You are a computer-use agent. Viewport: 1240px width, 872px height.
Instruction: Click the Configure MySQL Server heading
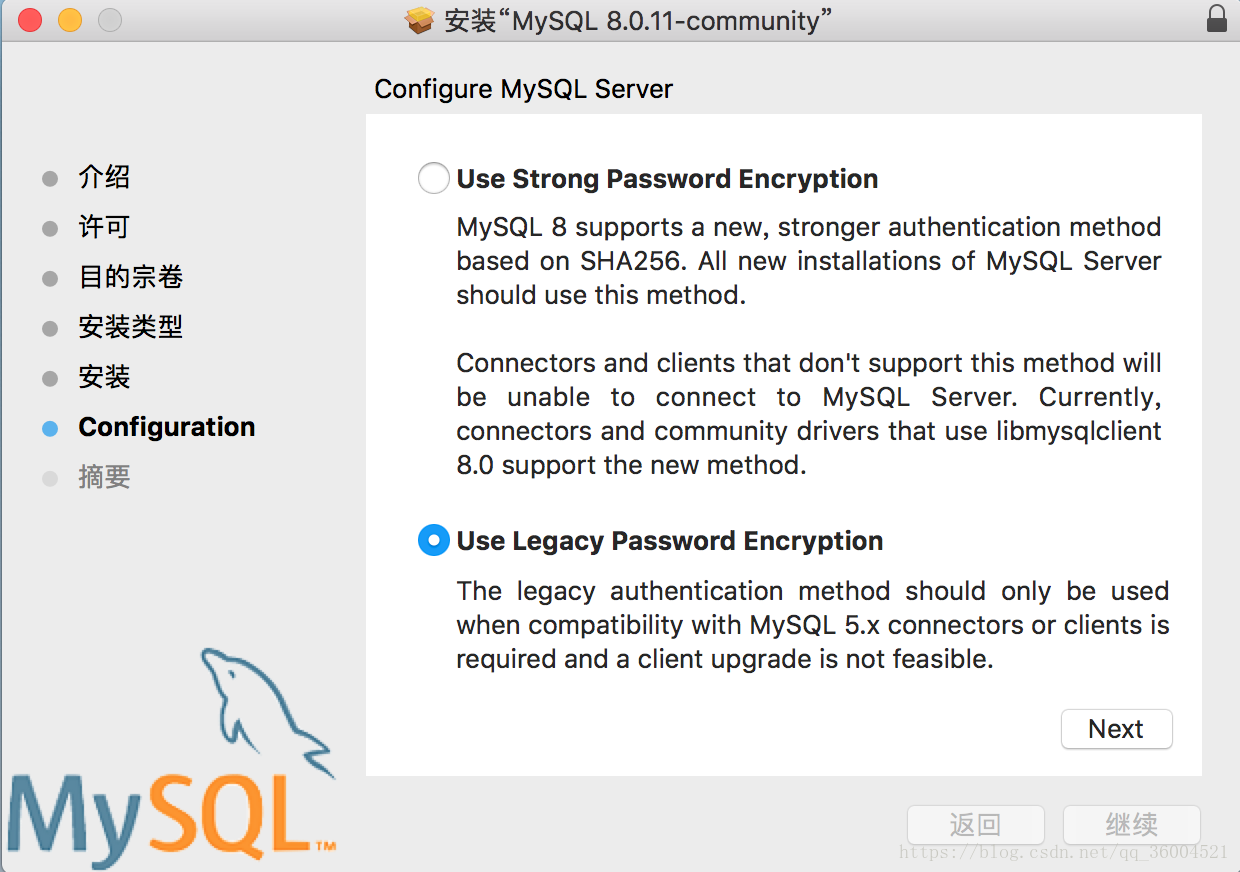(524, 89)
